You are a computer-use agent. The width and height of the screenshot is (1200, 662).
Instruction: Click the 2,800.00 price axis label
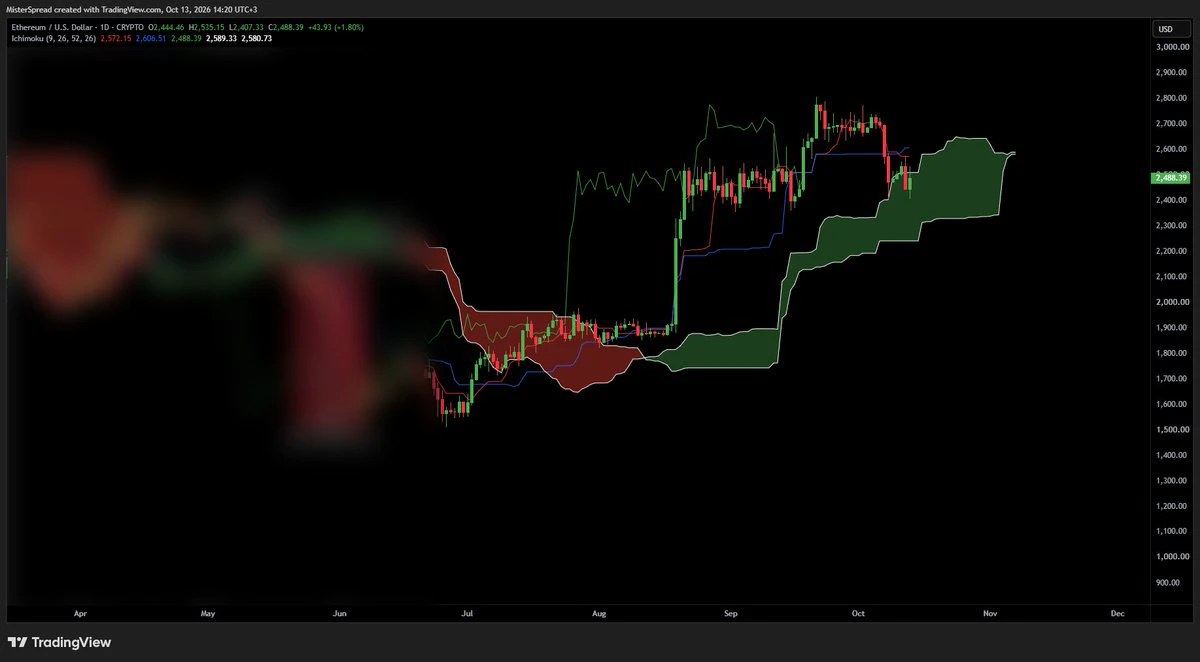1171,98
